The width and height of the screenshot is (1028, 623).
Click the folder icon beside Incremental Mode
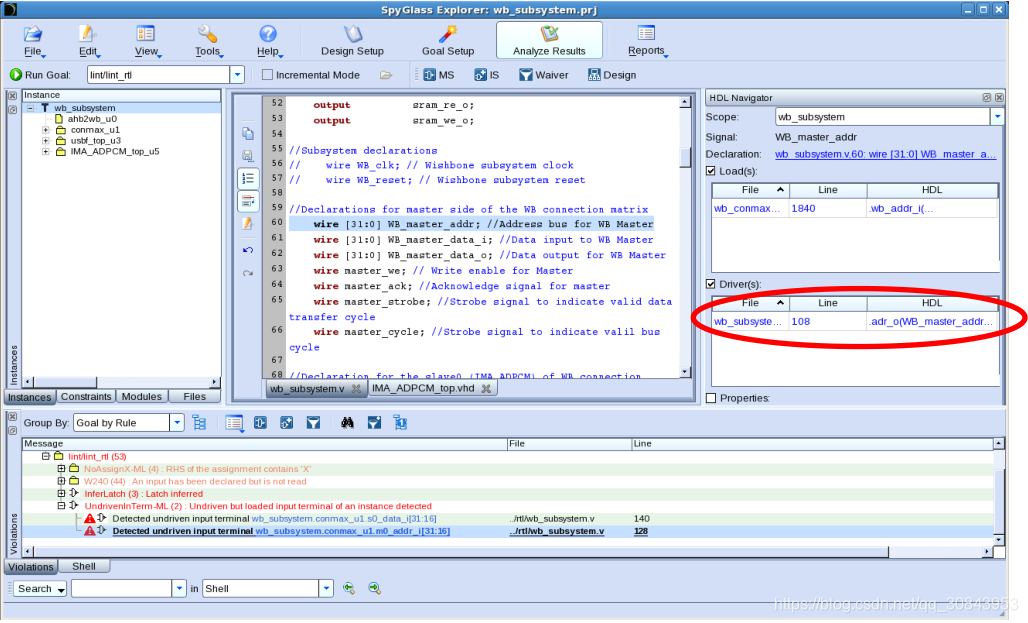(386, 75)
